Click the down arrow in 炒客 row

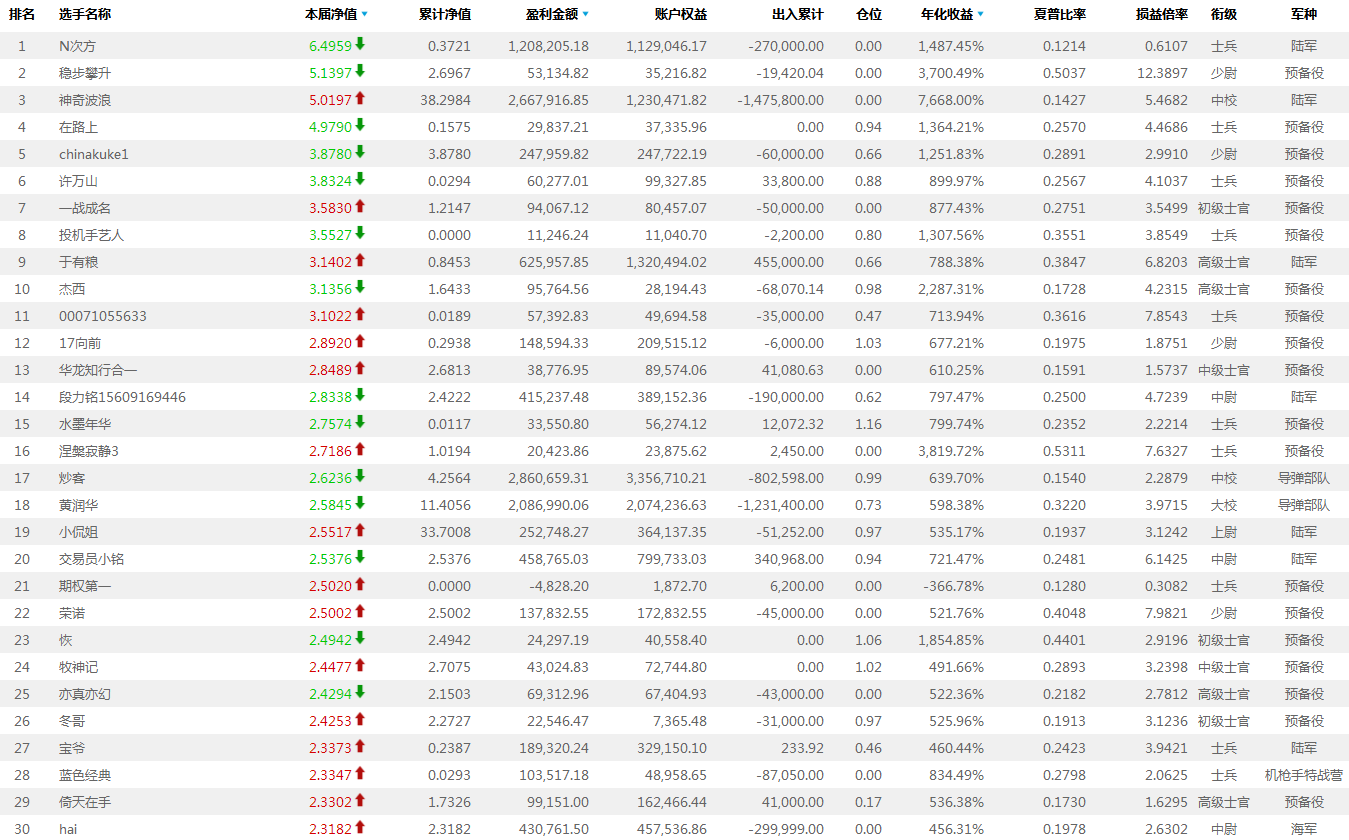[x=360, y=476]
